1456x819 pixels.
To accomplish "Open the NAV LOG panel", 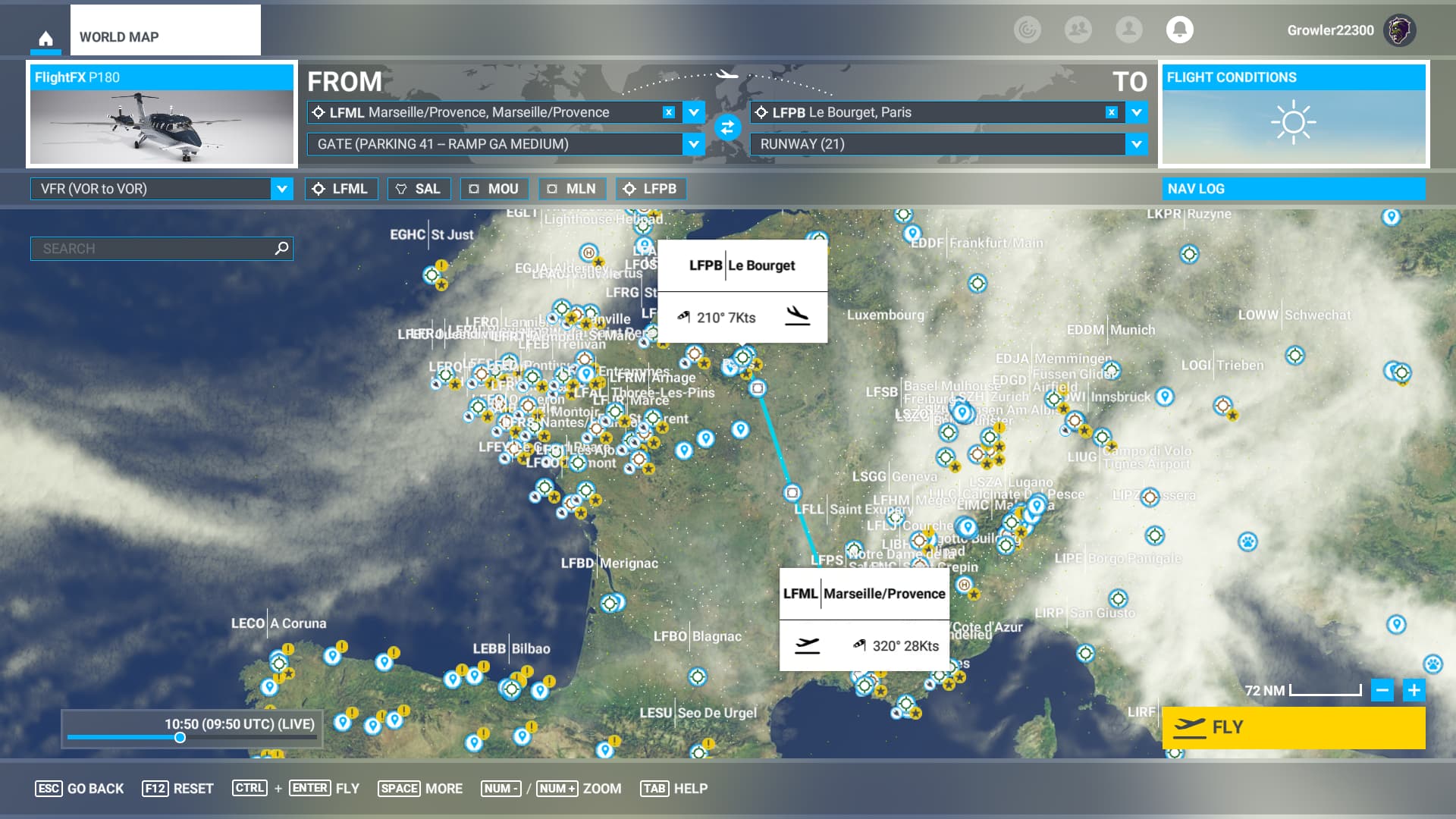I will (1294, 189).
